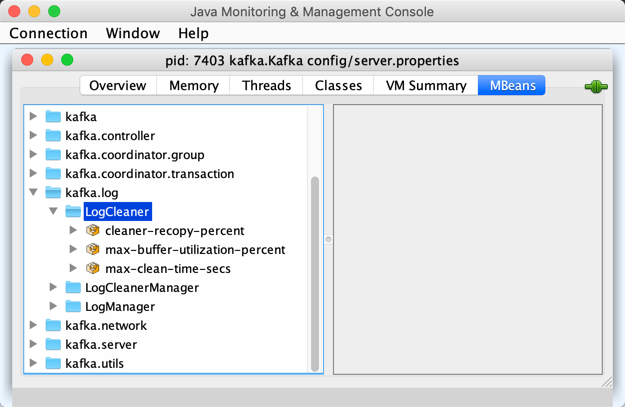Click the kafka.controller folder icon
Viewport: 625px width, 407px height.
(x=53, y=136)
